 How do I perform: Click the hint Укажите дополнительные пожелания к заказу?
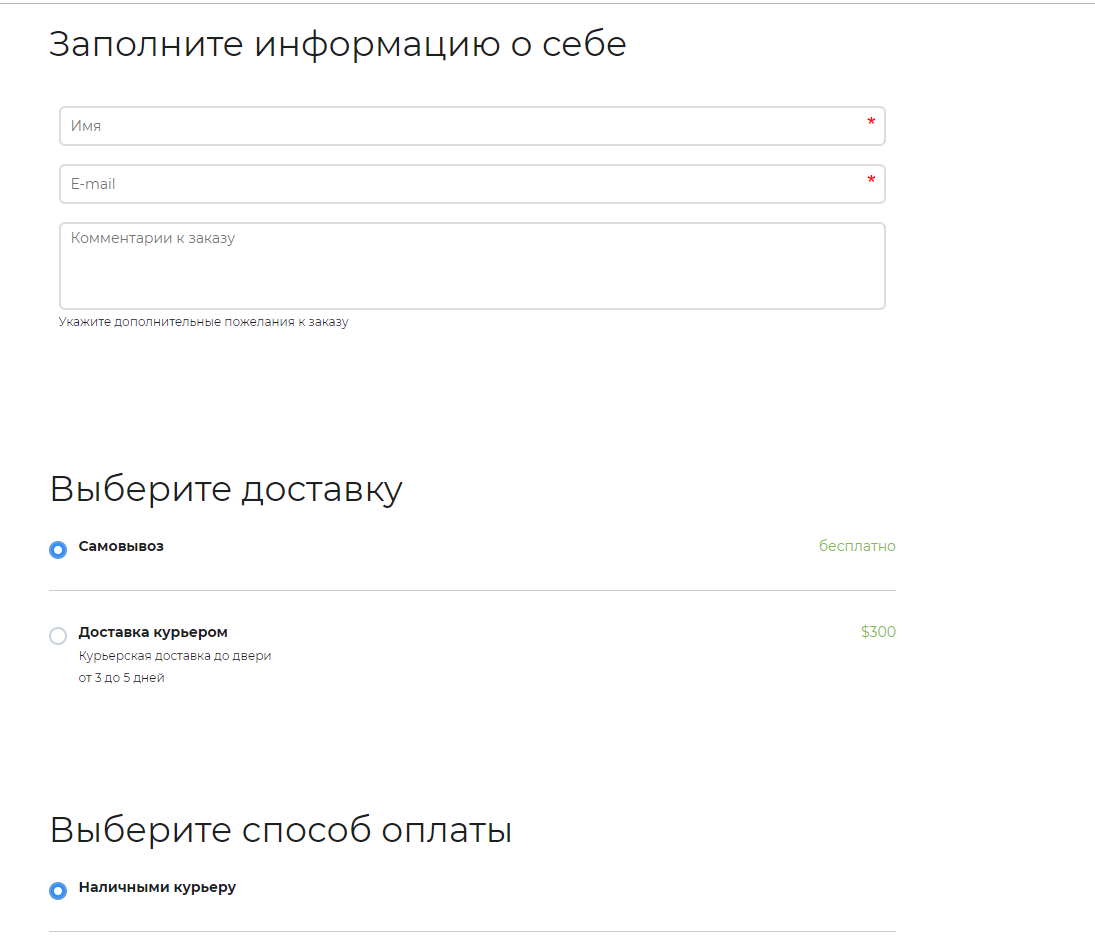click(203, 322)
